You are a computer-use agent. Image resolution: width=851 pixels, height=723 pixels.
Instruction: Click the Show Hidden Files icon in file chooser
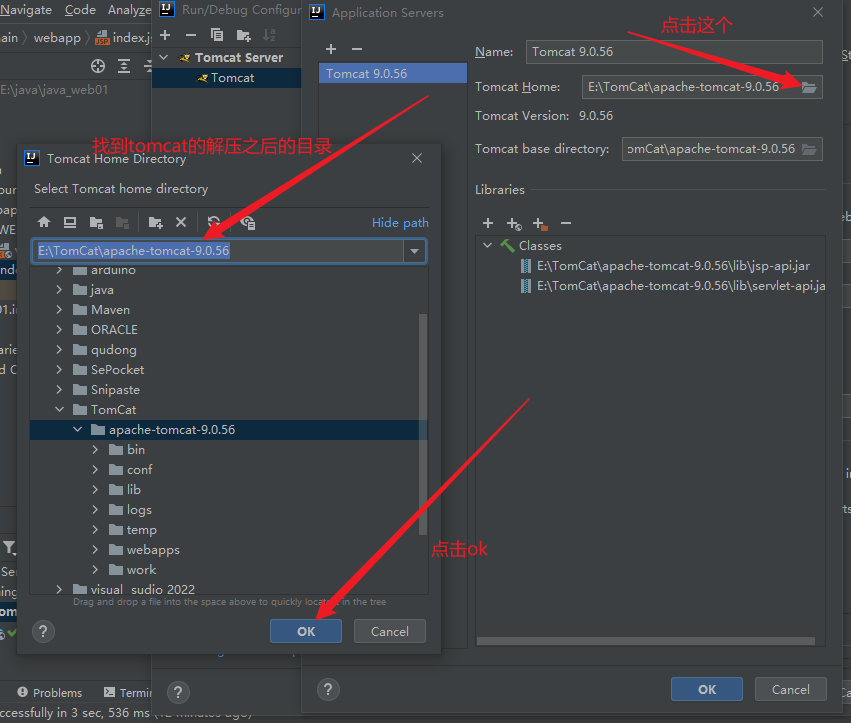(x=248, y=222)
